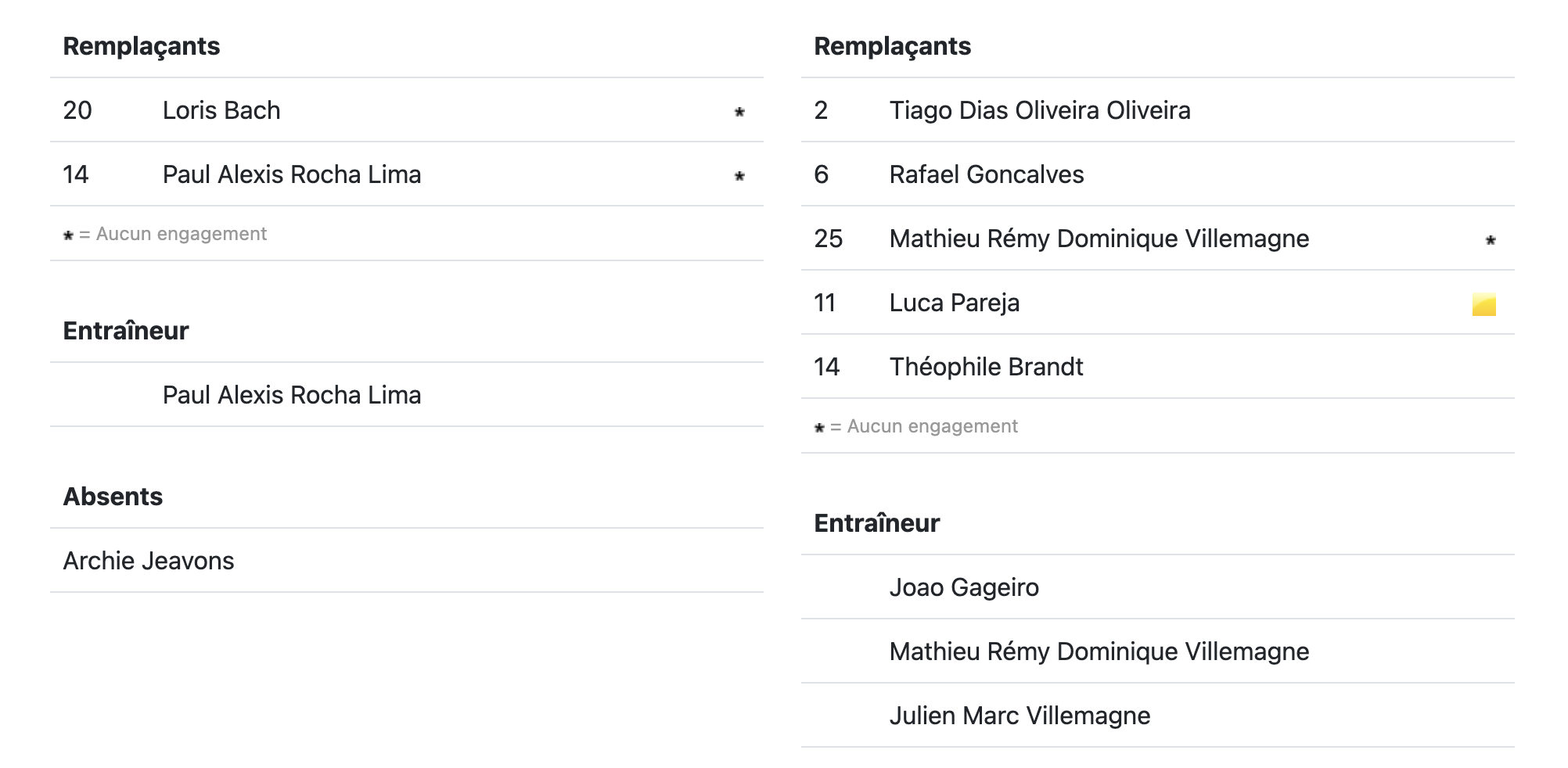Select absent player Archie Jeavons

coord(149,561)
